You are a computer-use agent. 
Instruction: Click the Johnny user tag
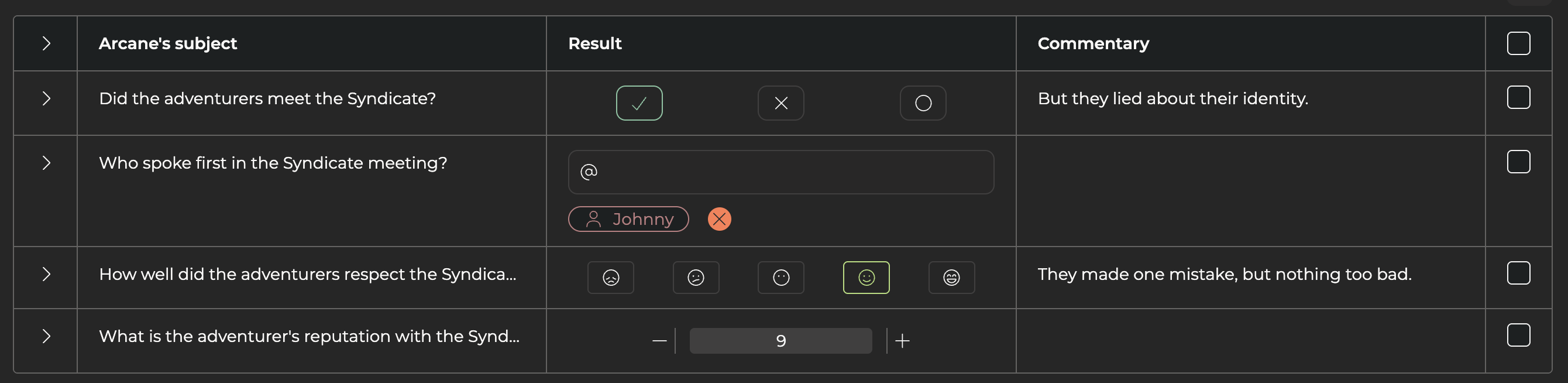click(628, 219)
